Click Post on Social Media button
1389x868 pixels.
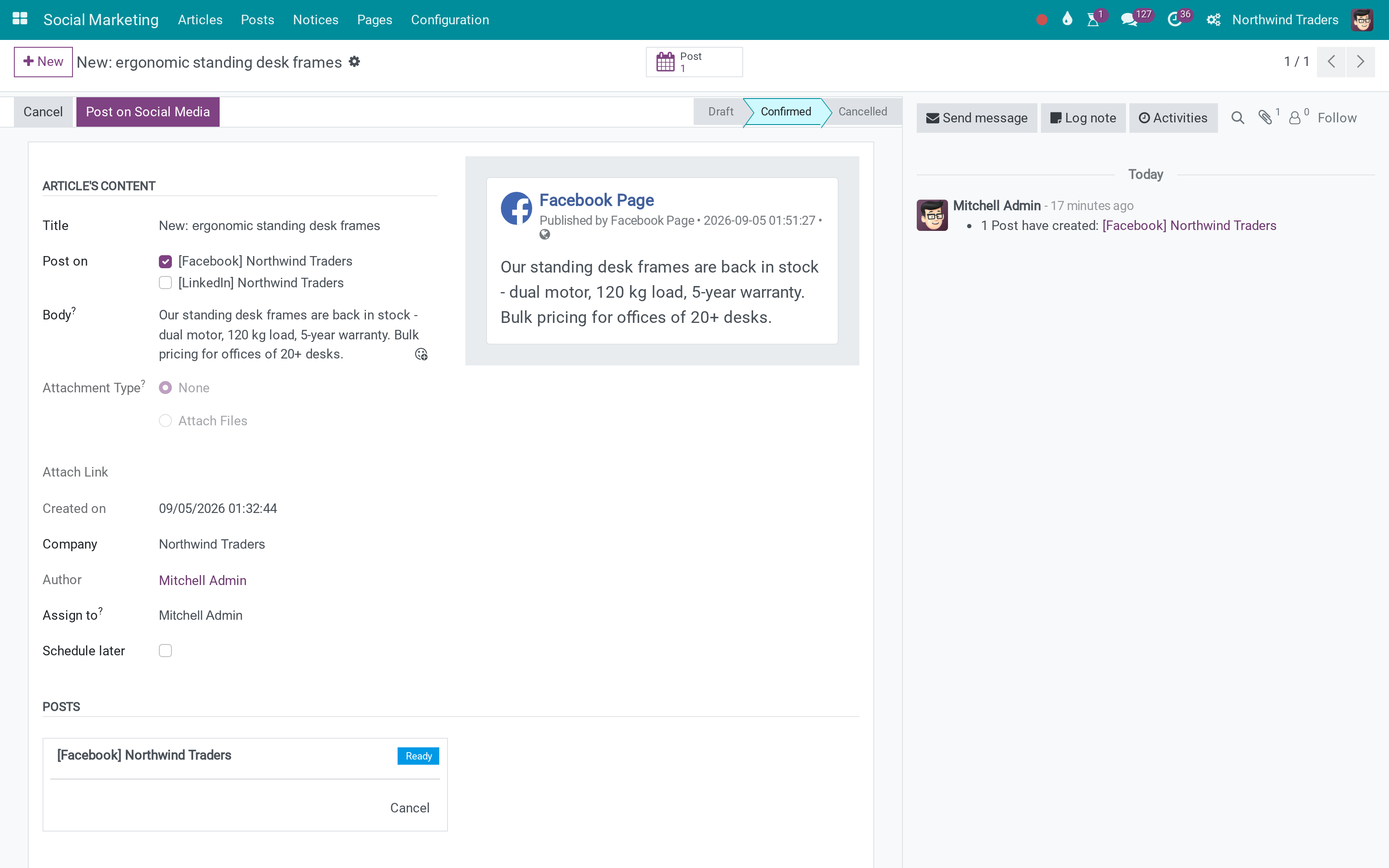148,112
